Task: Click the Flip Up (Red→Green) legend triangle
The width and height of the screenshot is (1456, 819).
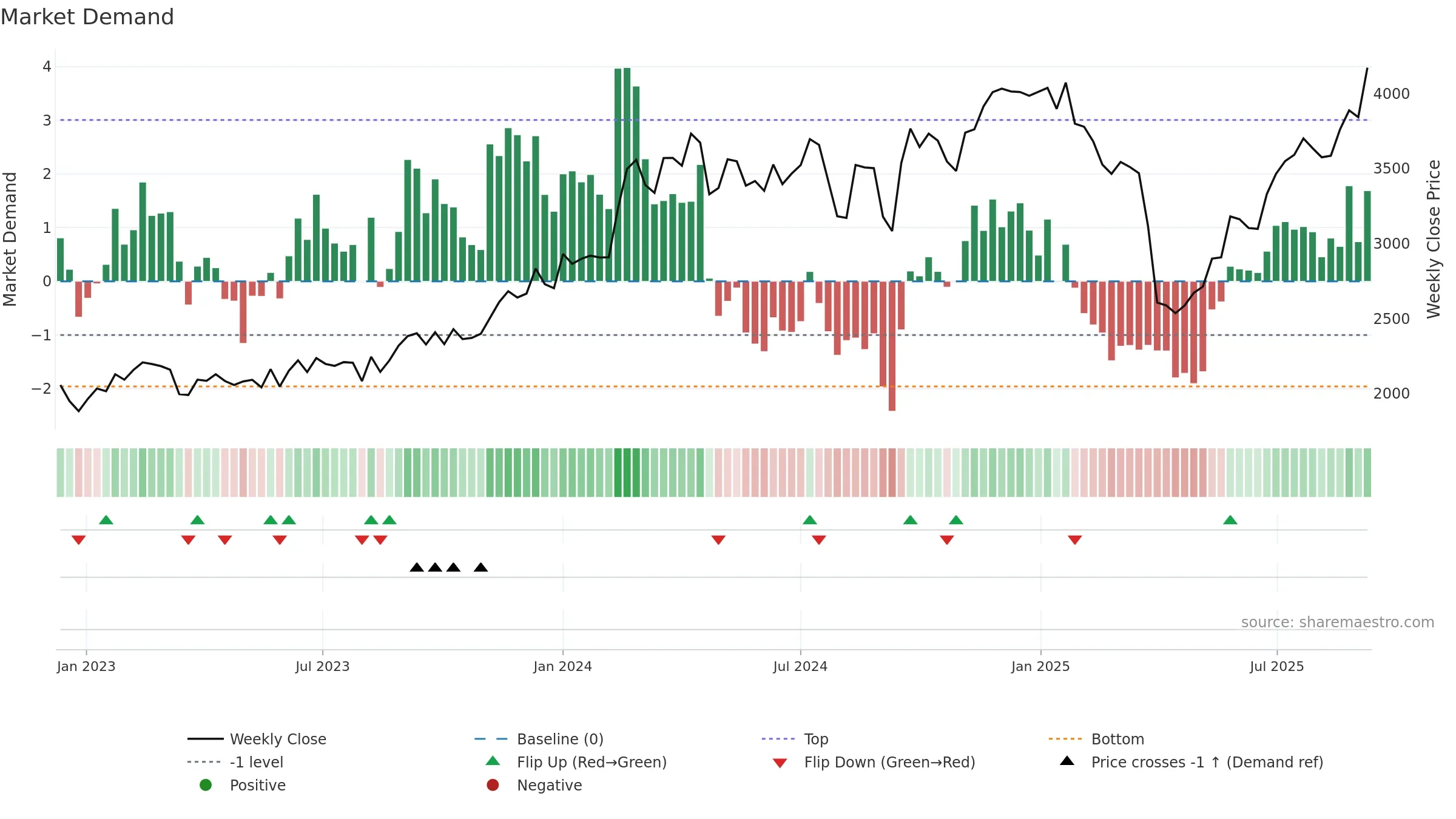Action: [493, 761]
